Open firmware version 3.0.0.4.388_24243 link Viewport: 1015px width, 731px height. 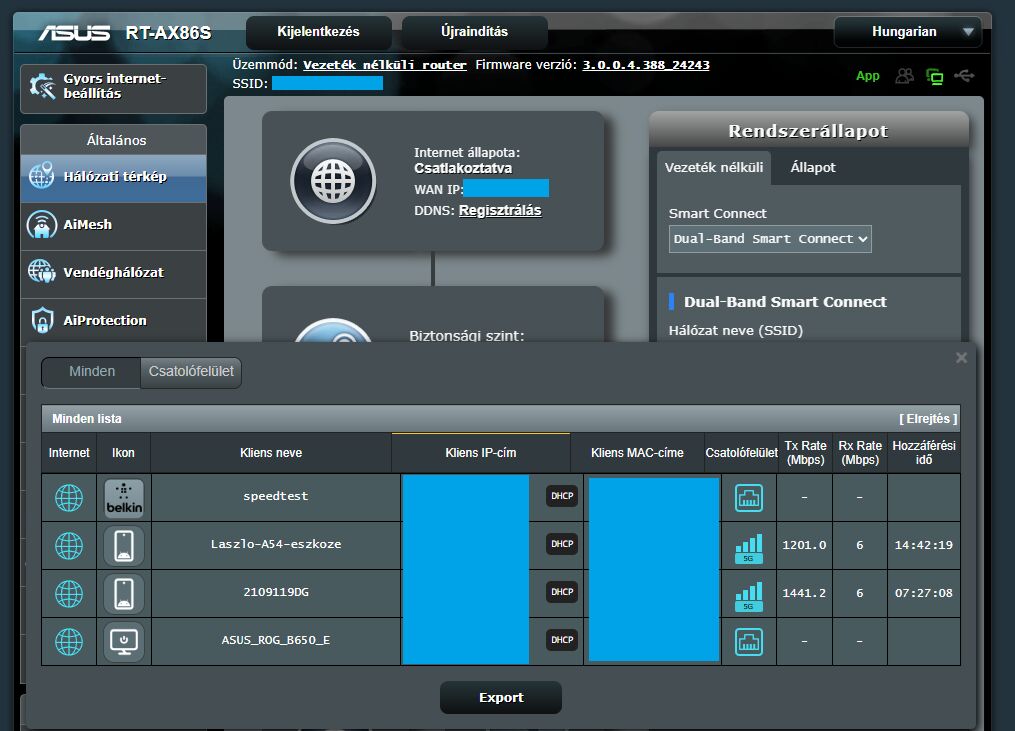646,65
